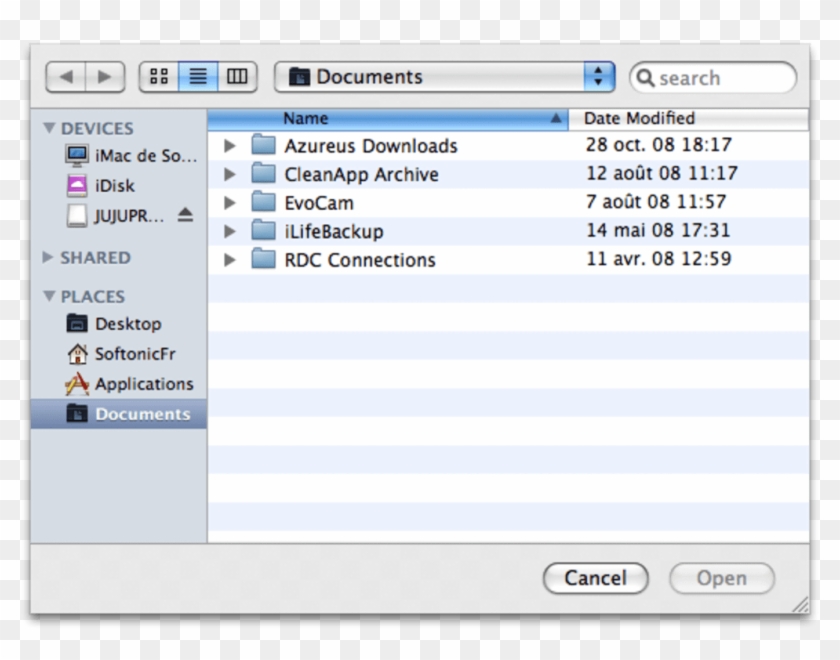
Task: Click the date 7 août 08 11:57
Action: [656, 201]
